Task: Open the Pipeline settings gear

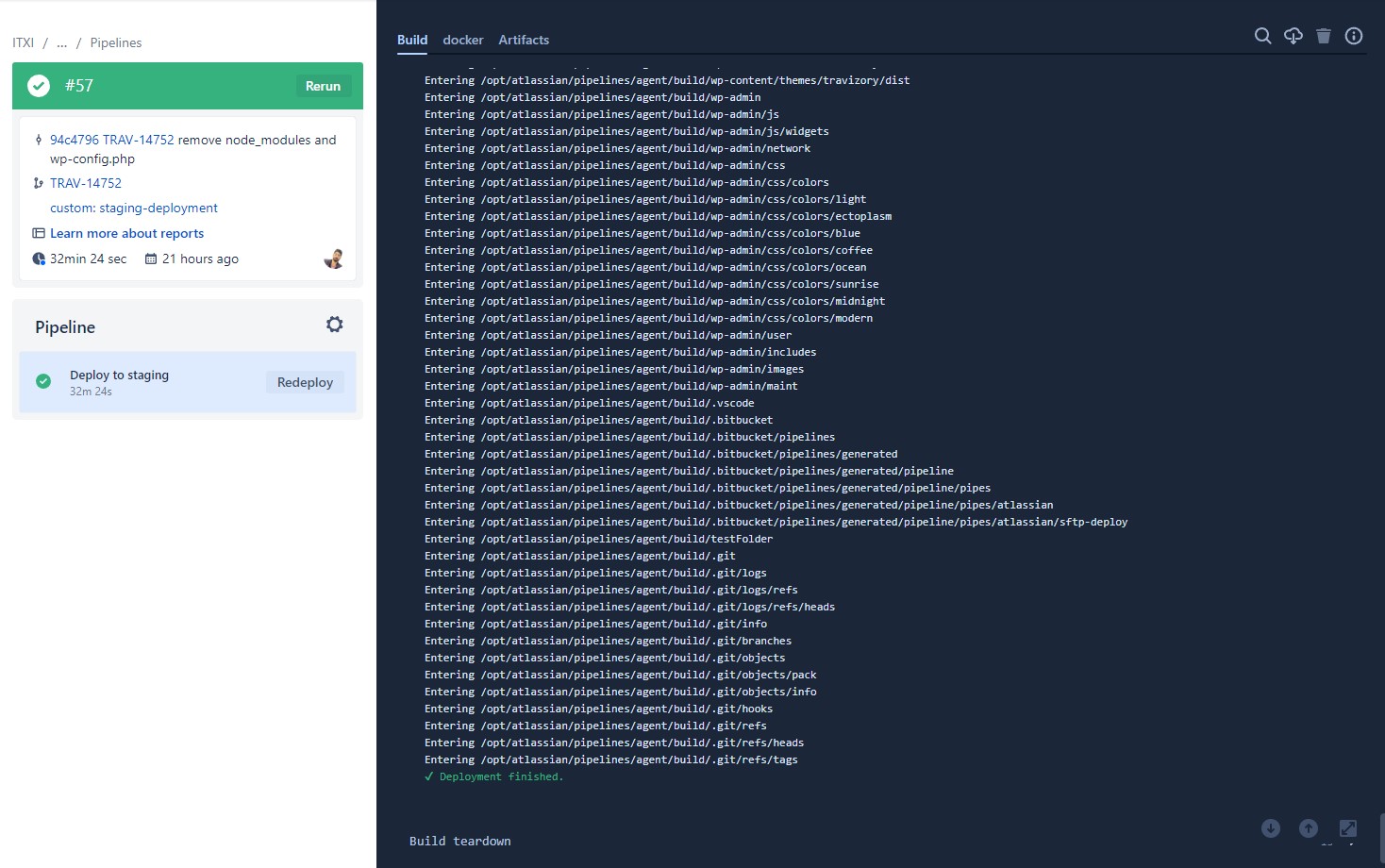Action: pyautogui.click(x=334, y=324)
